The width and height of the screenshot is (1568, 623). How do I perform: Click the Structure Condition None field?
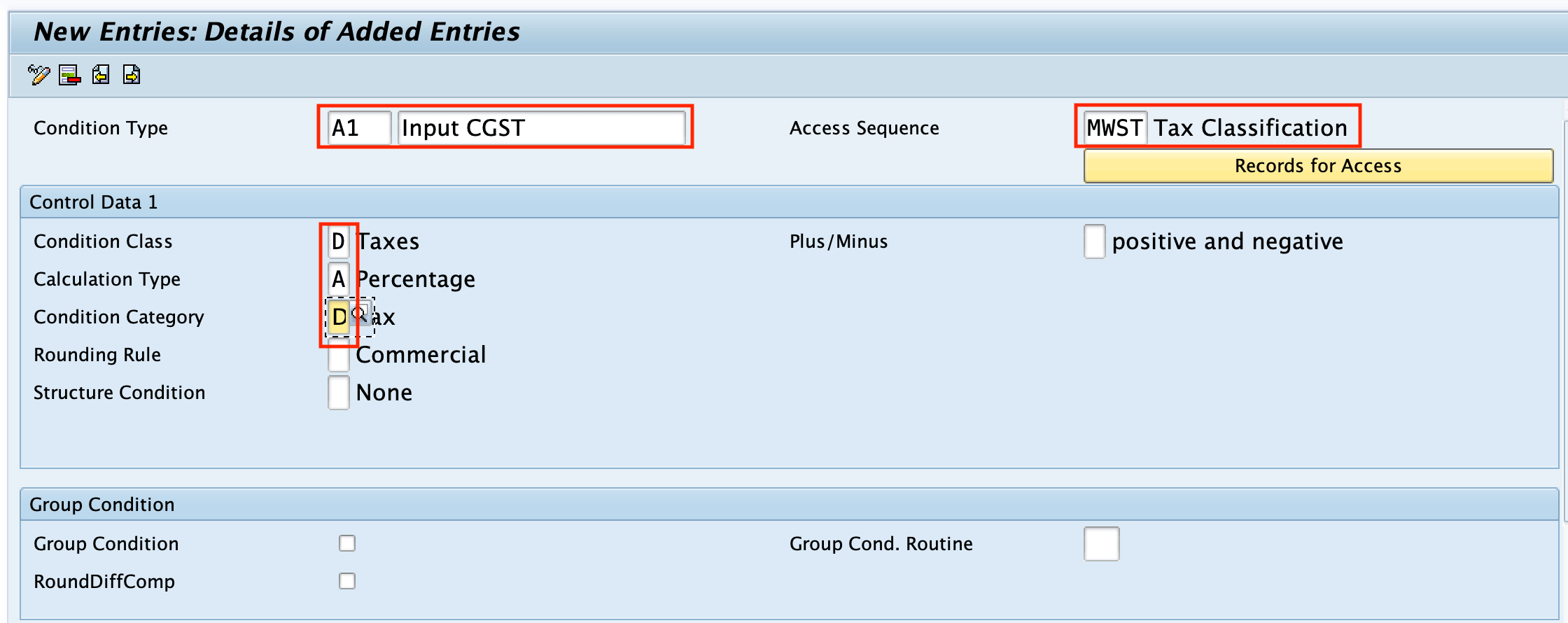(x=338, y=392)
